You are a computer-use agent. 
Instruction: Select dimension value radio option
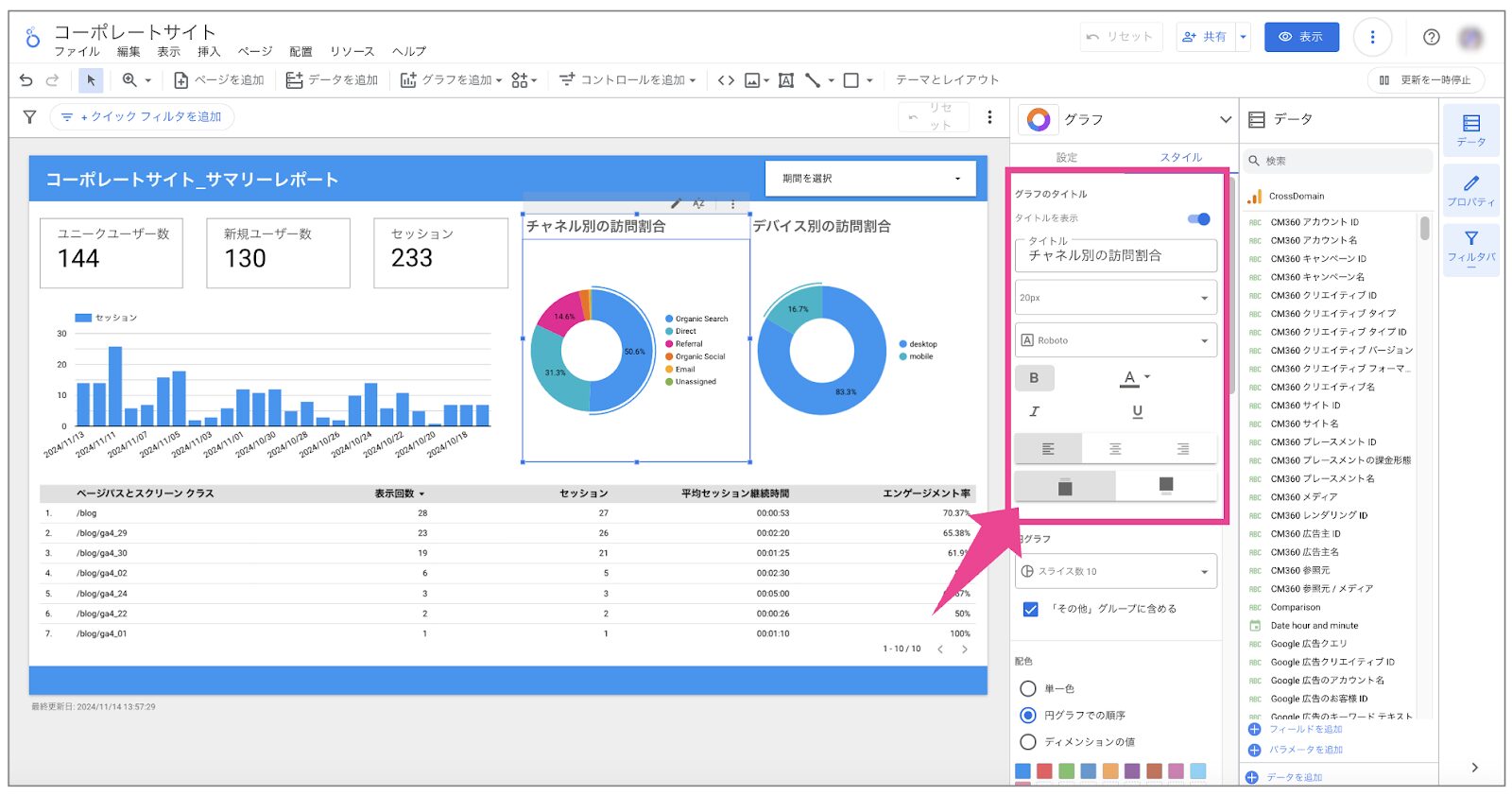[1028, 741]
